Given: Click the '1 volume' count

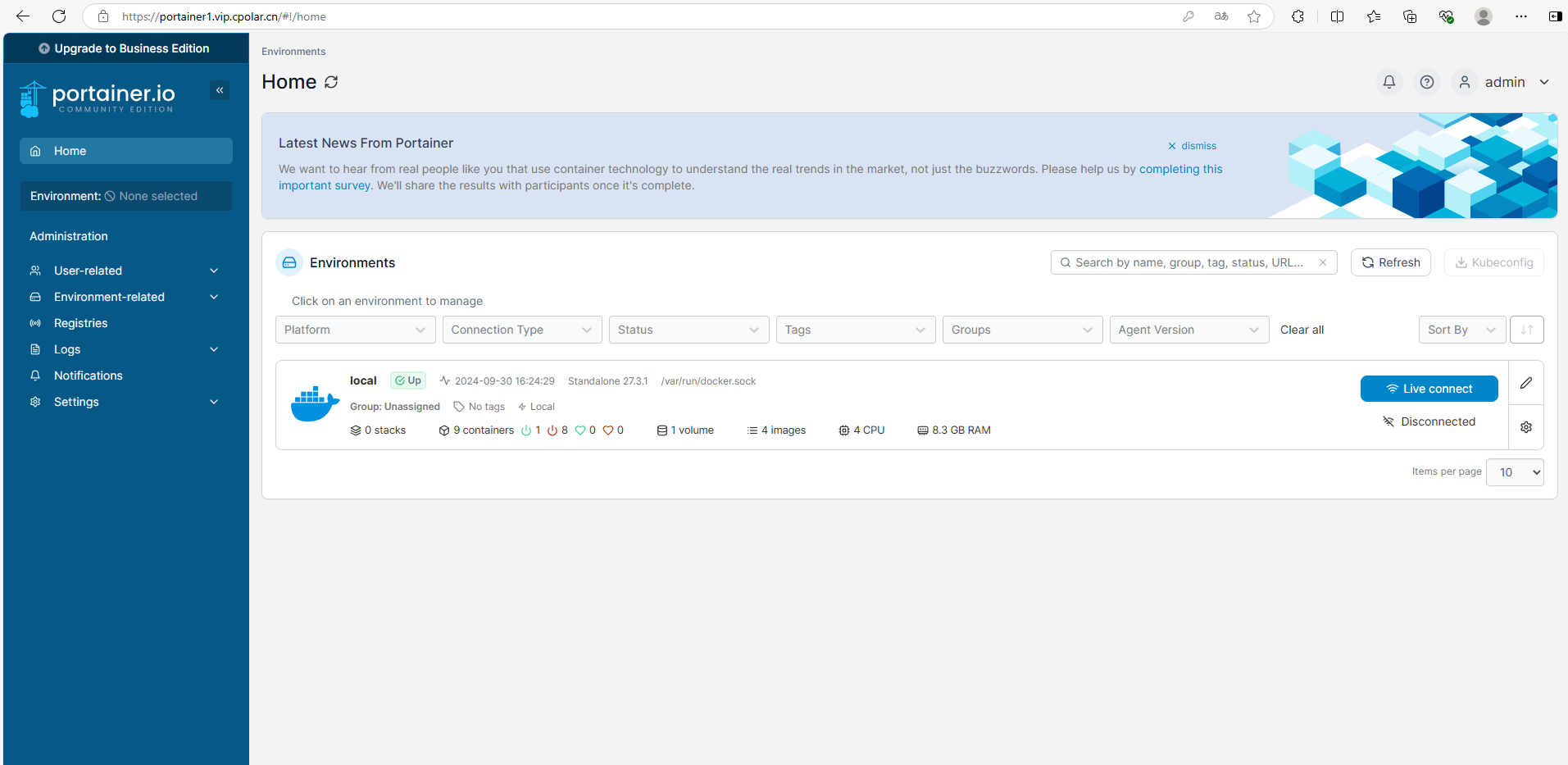Looking at the screenshot, I should 685,430.
